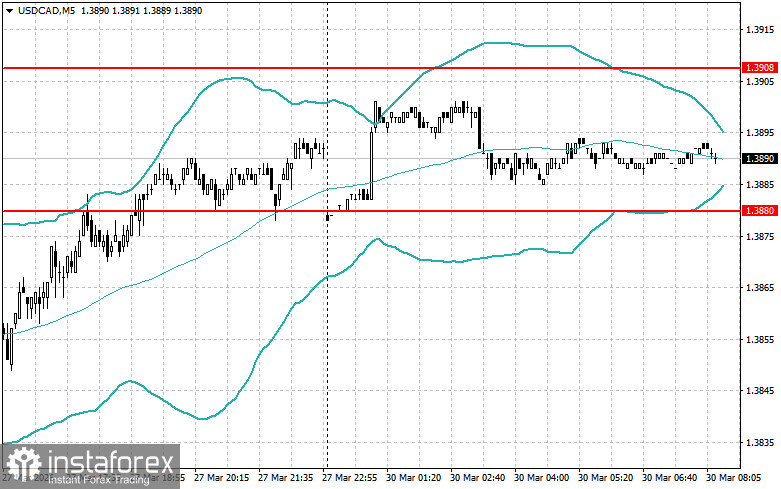Click the 1.3905 price scale value
781x489 pixels.
[759, 81]
